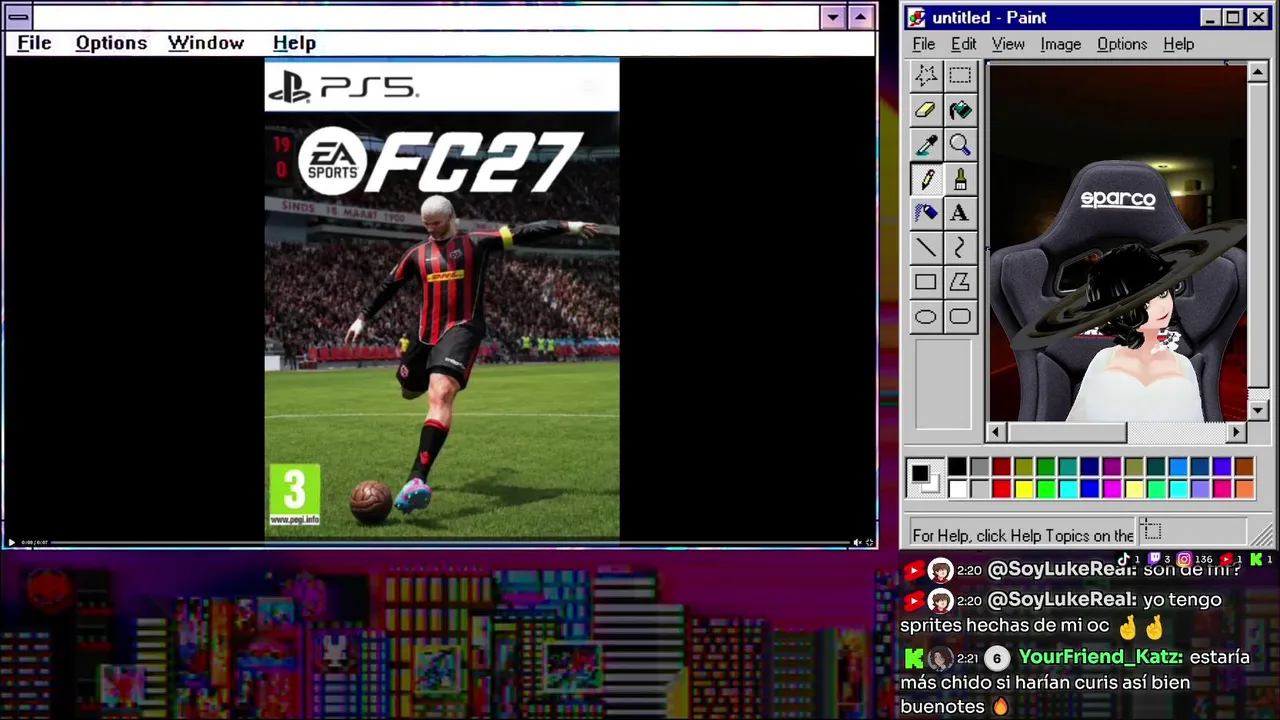Click the Kick icon beside YourFriend_Katz
This screenshot has width=1280, height=720.
click(x=914, y=658)
